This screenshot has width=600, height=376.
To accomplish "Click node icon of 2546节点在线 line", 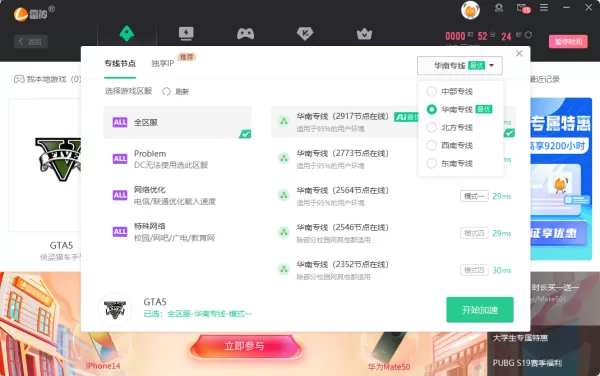I will (284, 232).
